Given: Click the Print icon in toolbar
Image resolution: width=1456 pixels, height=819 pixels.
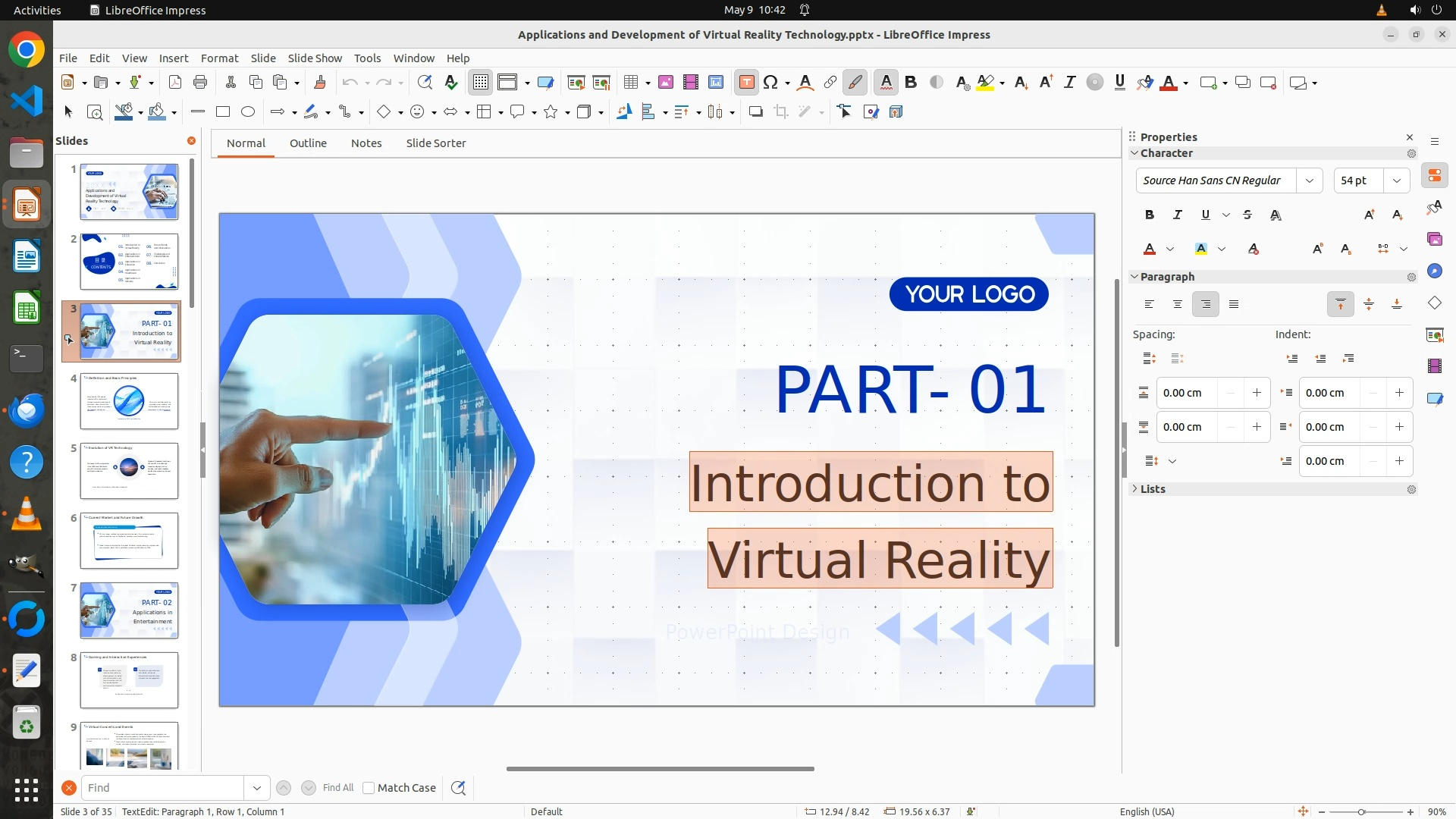Looking at the screenshot, I should coord(200,83).
